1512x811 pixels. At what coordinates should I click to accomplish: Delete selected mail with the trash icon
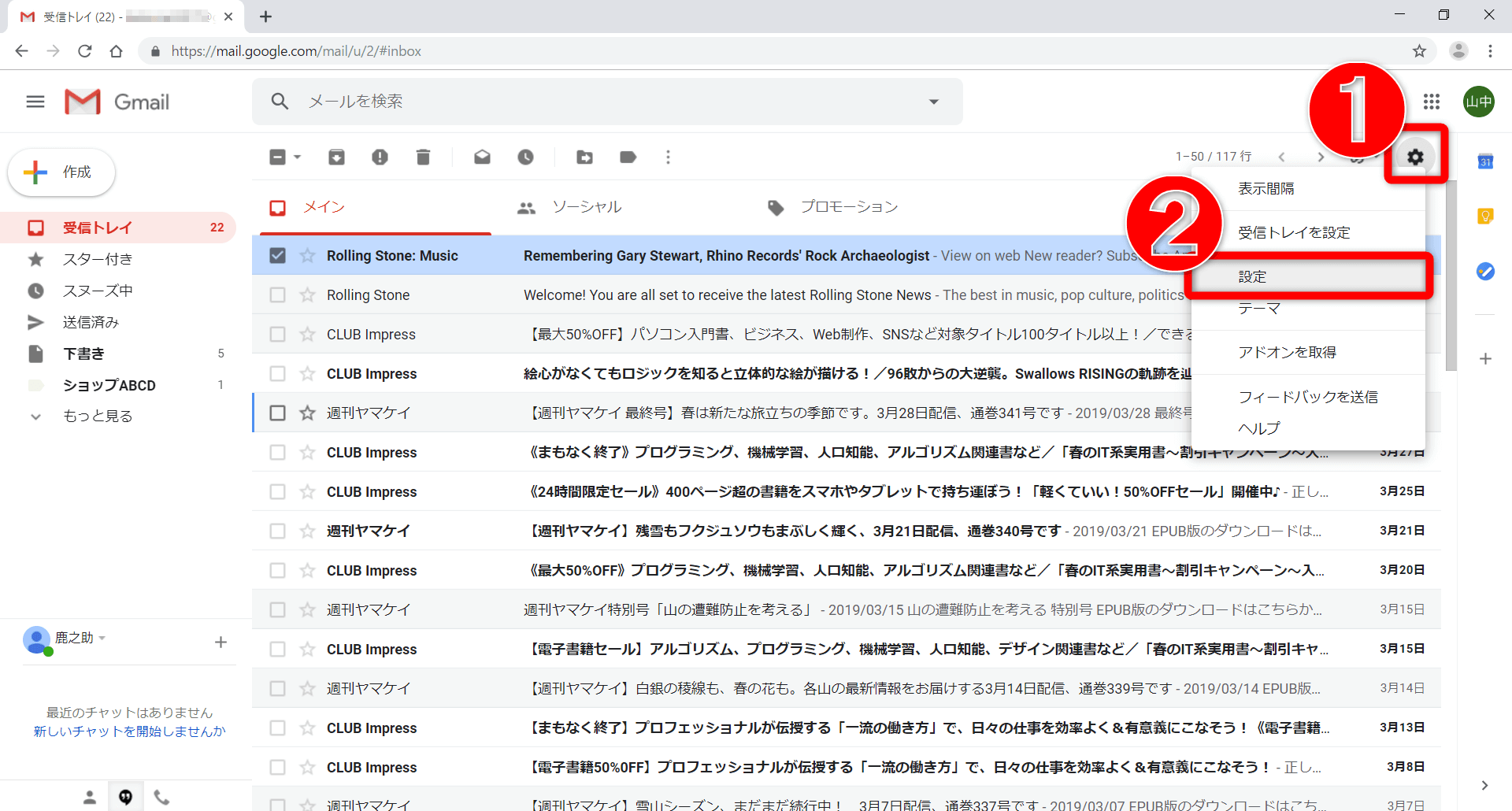click(x=423, y=157)
